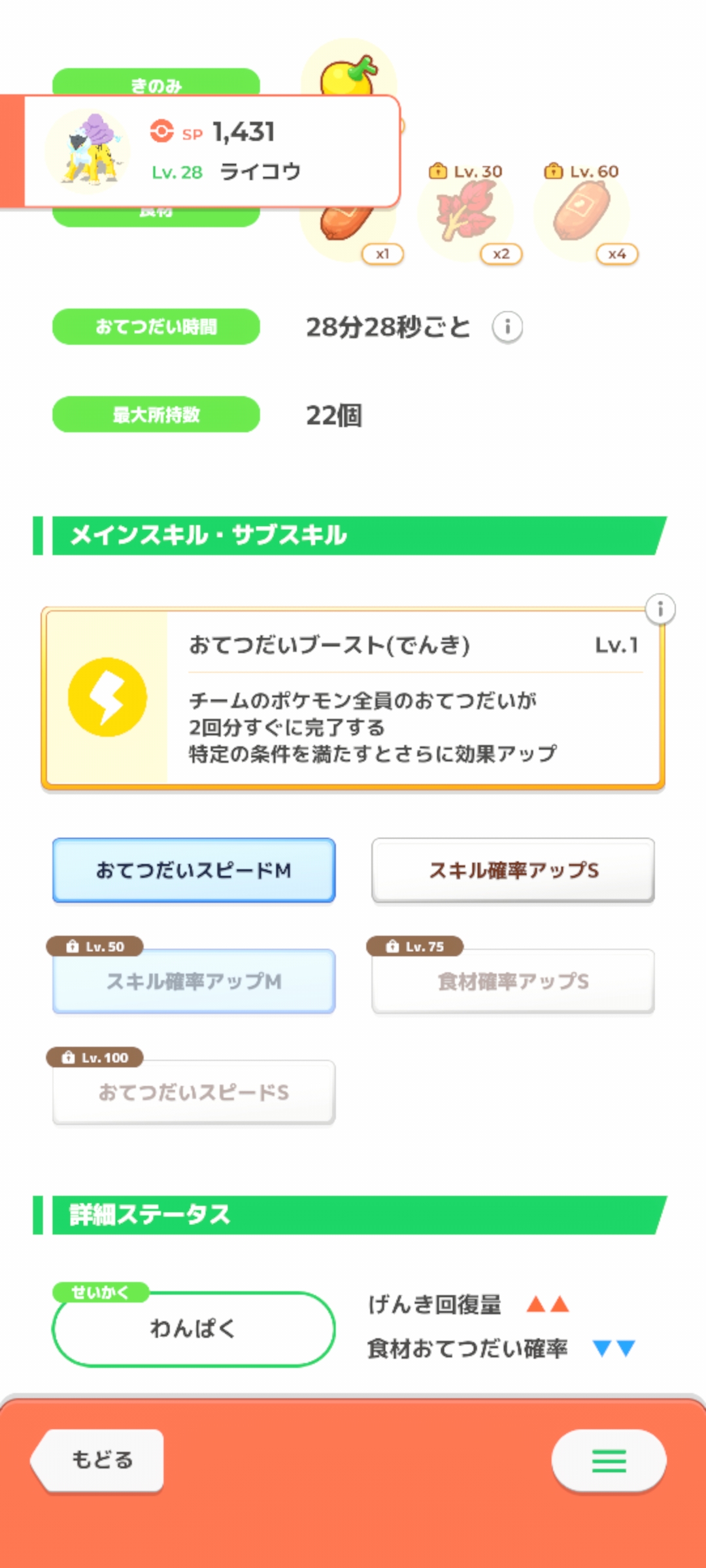
Task: Tap the おてつだい時間 green label
Action: coord(156,327)
